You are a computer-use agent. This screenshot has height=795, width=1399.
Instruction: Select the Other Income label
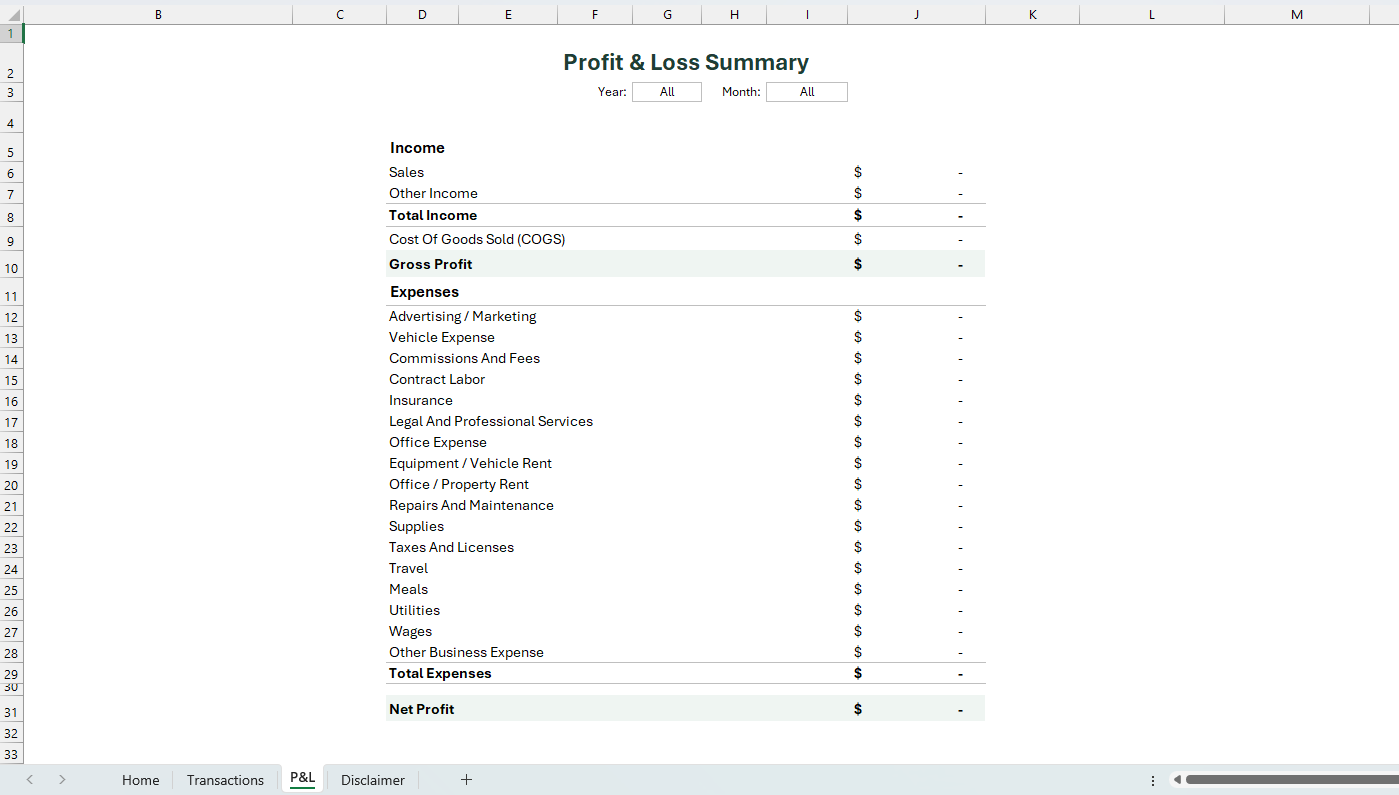click(x=433, y=193)
